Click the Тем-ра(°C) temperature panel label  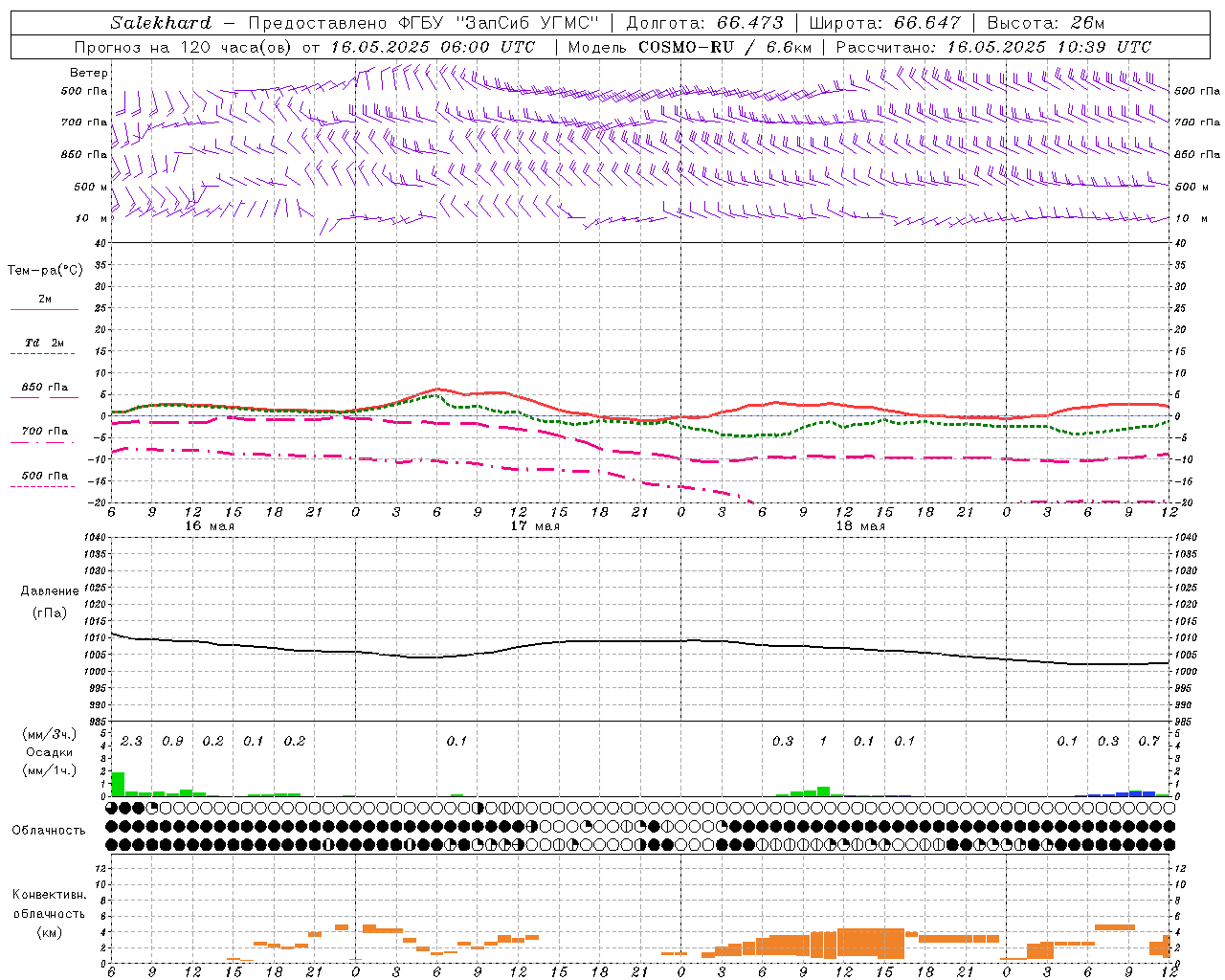45,271
